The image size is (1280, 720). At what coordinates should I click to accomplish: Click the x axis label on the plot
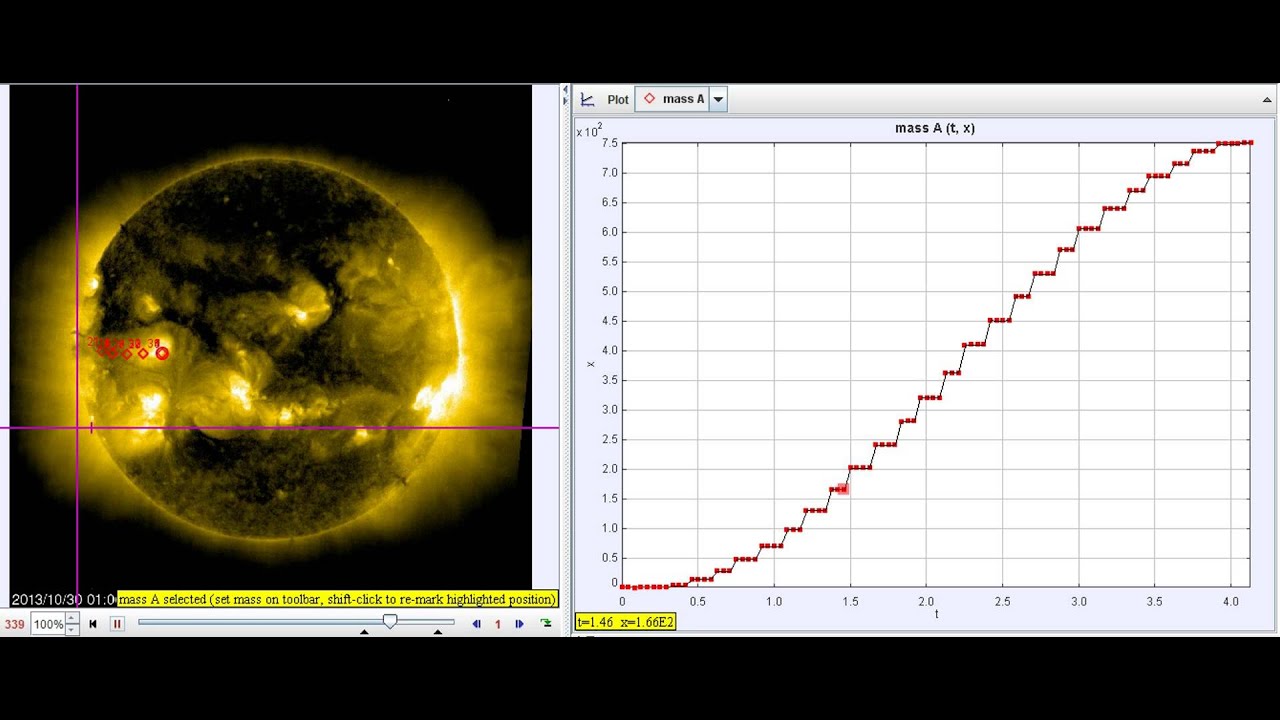click(x=591, y=364)
